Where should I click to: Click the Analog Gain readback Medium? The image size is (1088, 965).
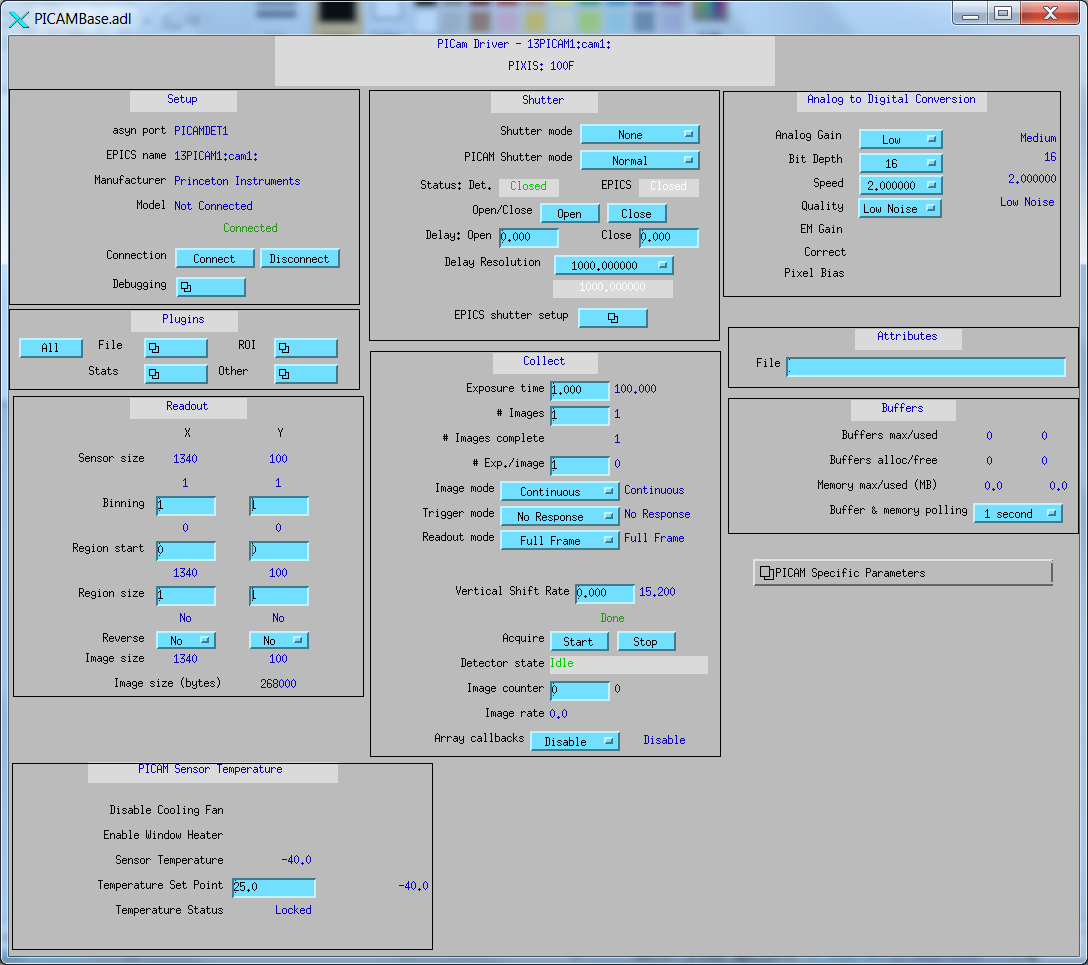coord(1038,138)
